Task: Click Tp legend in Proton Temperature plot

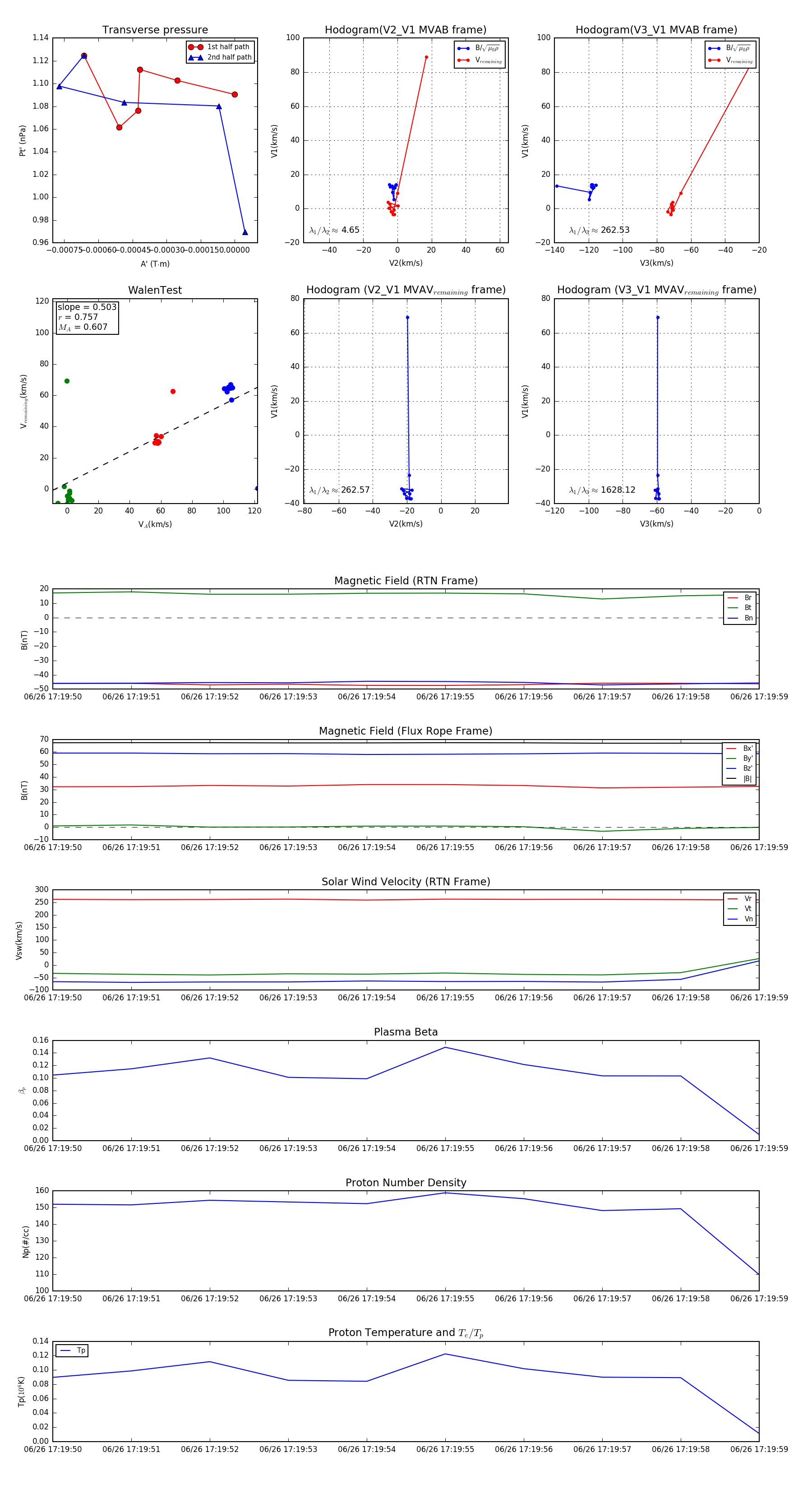Action: (x=80, y=1350)
